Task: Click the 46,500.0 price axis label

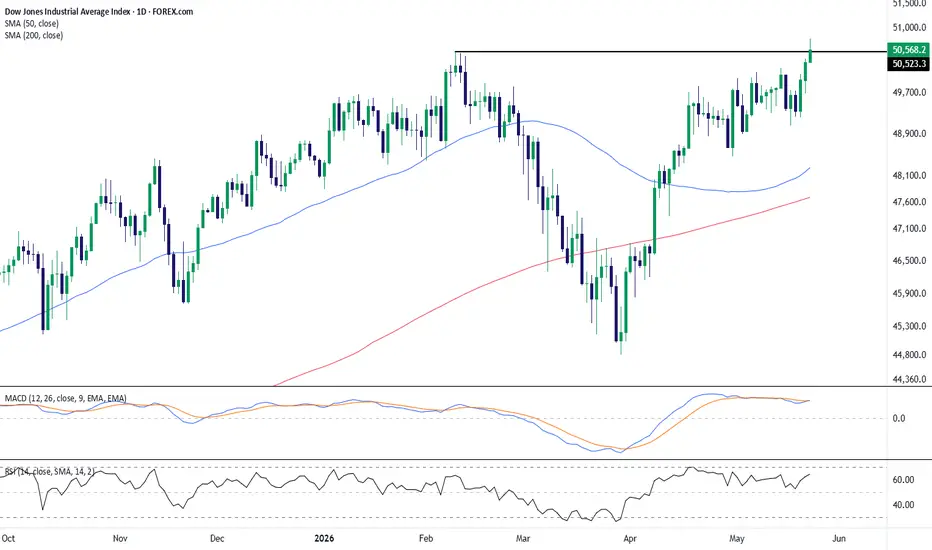Action: pos(909,260)
